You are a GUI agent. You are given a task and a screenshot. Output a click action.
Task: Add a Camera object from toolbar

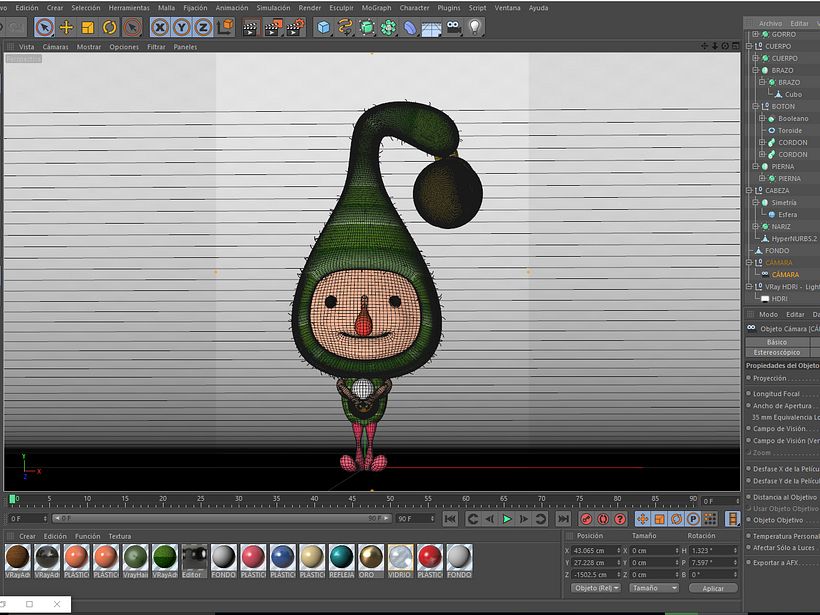pos(453,27)
